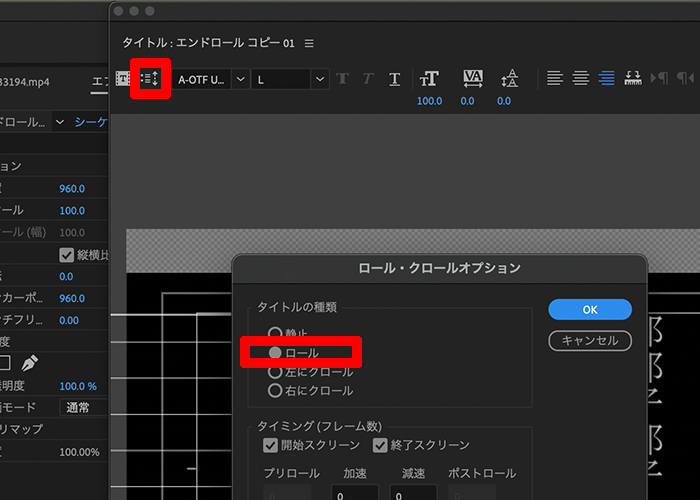This screenshot has width=700, height=500.
Task: Click the font size icon
Action: pyautogui.click(x=429, y=79)
